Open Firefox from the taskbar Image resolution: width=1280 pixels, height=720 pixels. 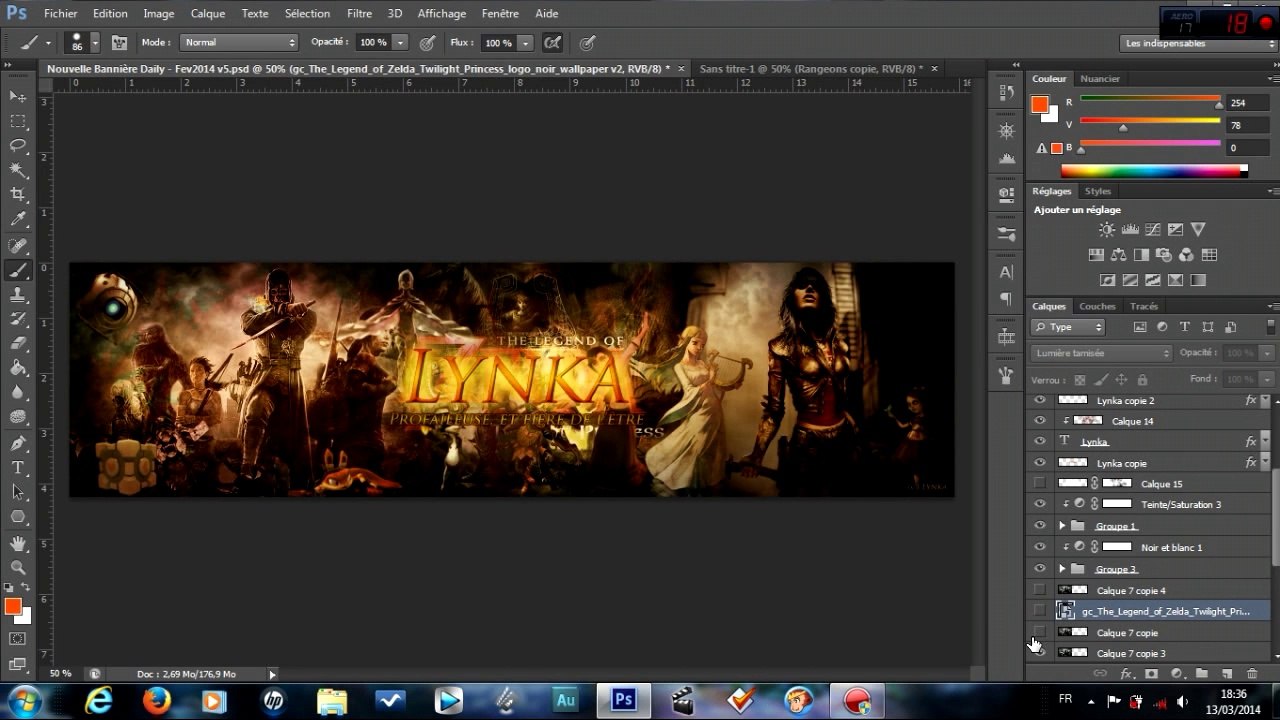click(x=157, y=701)
